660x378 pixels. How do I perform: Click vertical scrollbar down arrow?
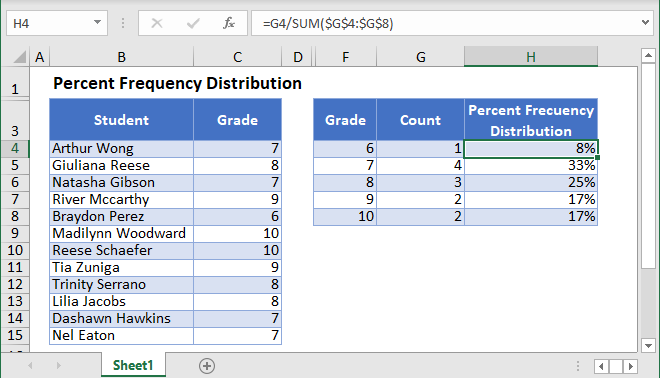point(648,346)
